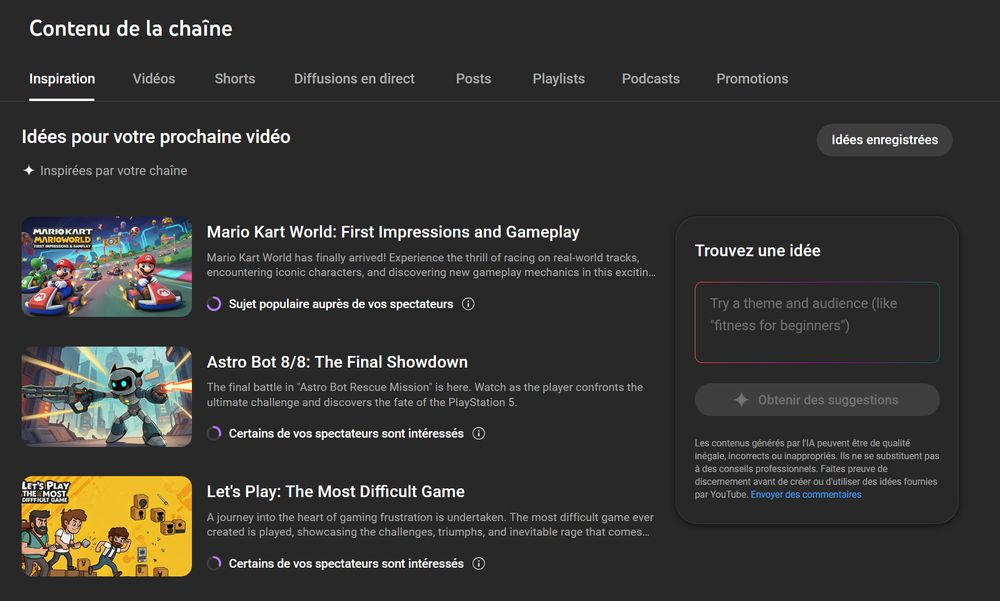Viewport: 1000px width, 601px height.
Task: Click the Mario Kart World description text
Action: tap(430, 265)
